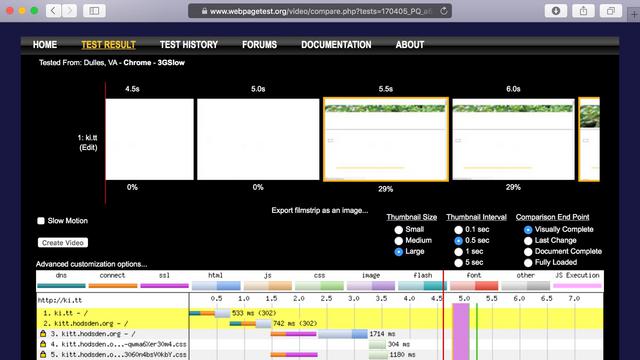Click the Safari back arrow button
640x360 pixels.
pos(53,11)
